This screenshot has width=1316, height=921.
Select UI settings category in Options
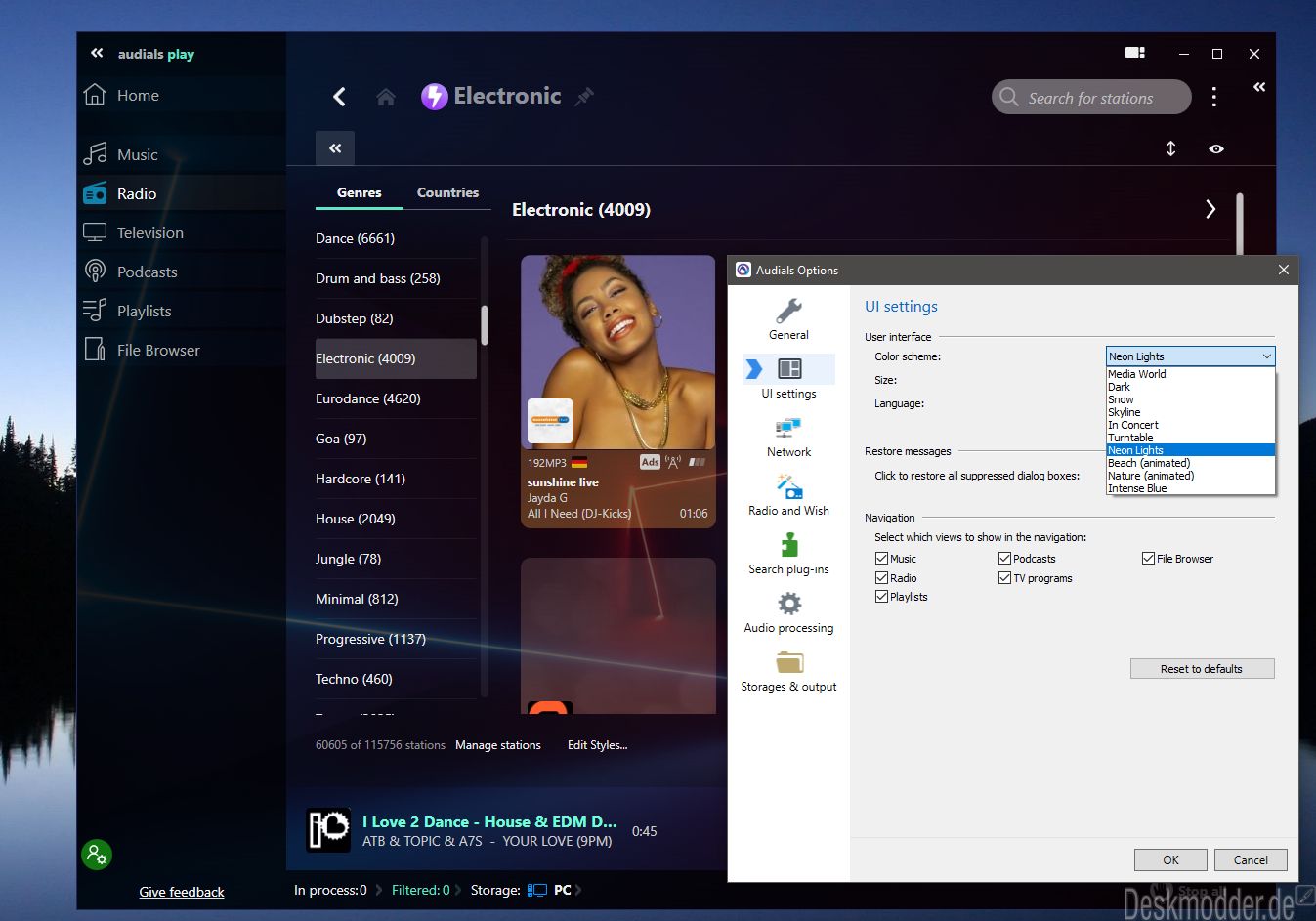(788, 377)
